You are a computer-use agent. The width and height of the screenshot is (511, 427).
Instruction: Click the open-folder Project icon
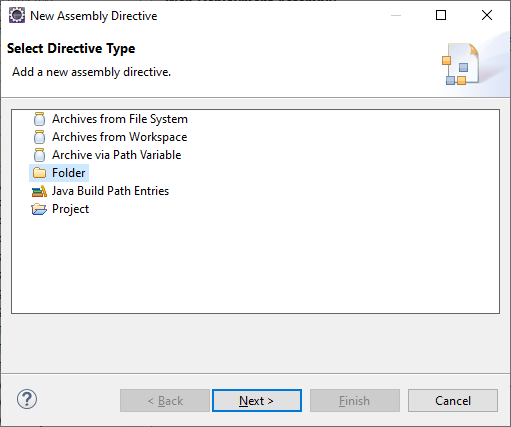pyautogui.click(x=39, y=209)
